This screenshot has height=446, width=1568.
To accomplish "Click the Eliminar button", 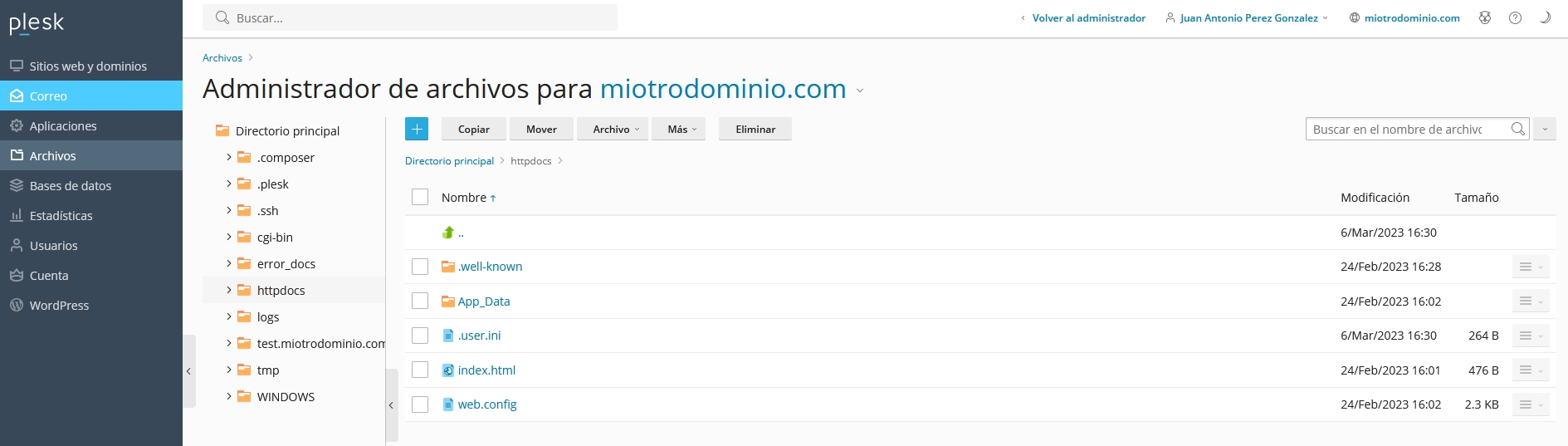I will pos(755,129).
